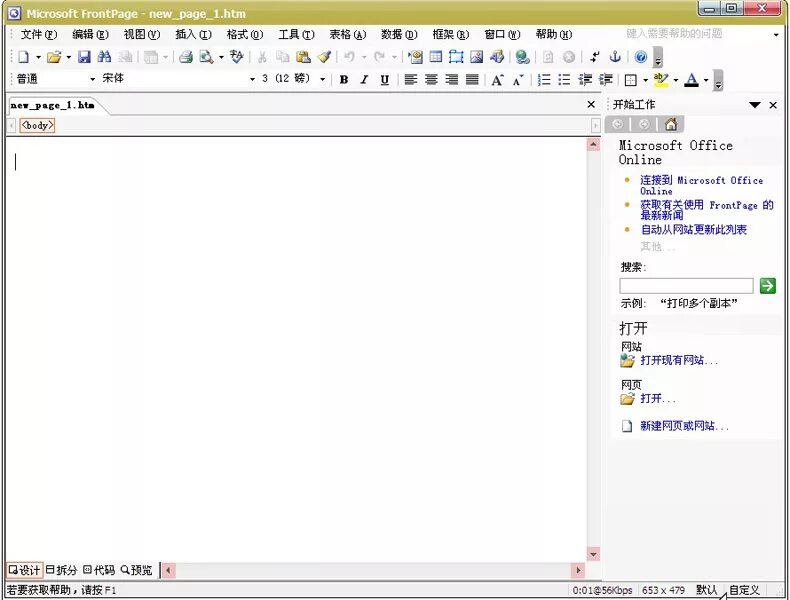Go to task pane Home icon
This screenshot has height=600, width=790.
tap(671, 124)
